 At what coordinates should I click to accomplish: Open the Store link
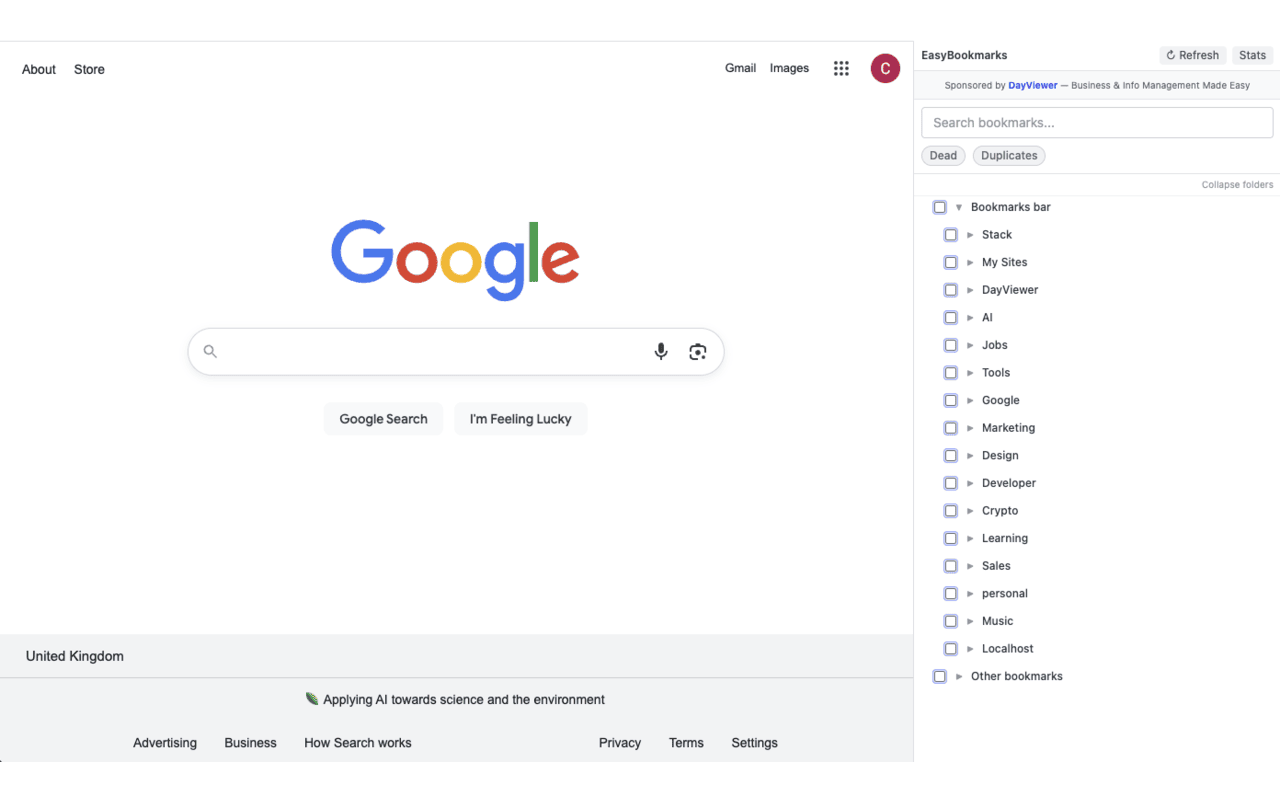pyautogui.click(x=89, y=69)
